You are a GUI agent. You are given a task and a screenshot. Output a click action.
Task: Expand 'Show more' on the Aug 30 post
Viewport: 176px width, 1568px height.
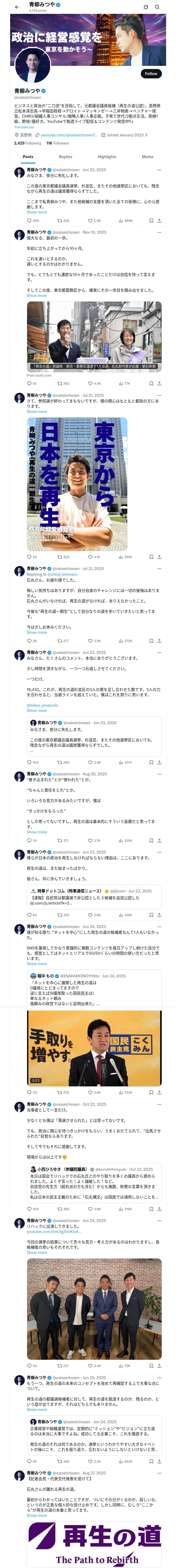[x=37, y=832]
